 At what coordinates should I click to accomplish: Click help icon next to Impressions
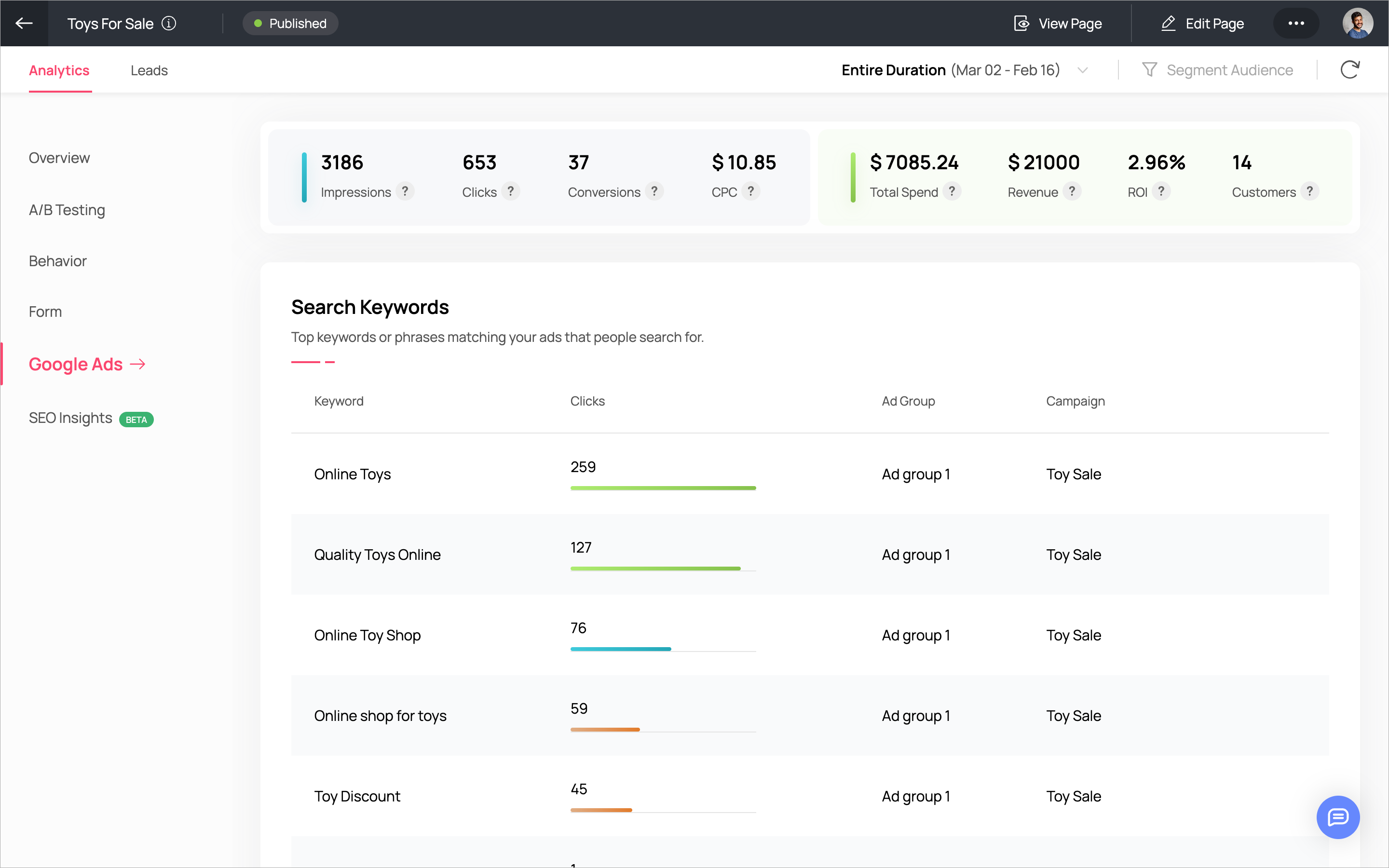405,191
